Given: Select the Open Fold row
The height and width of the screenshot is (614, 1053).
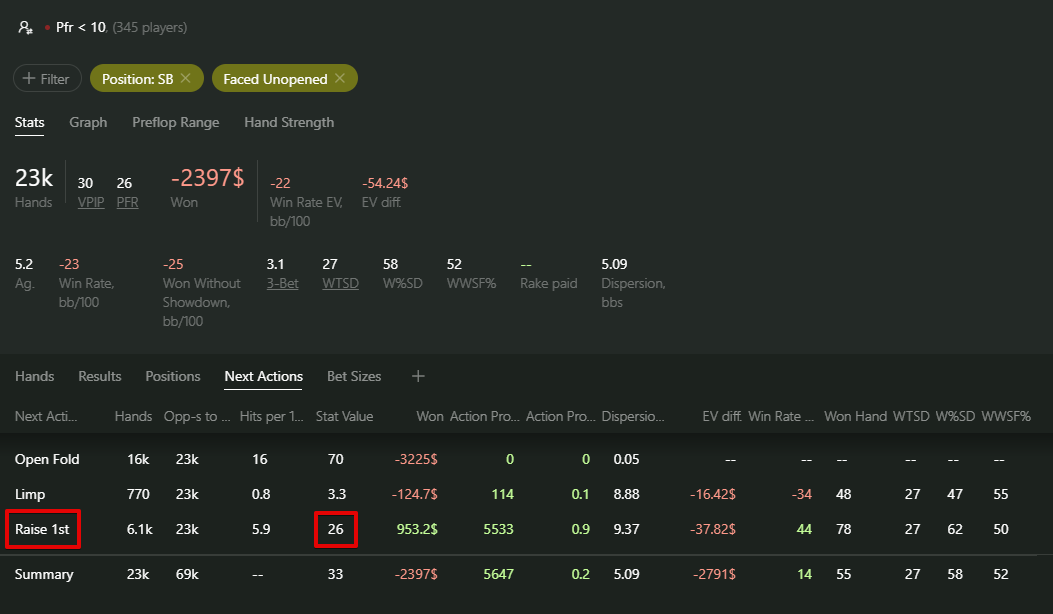Looking at the screenshot, I should coord(47,459).
